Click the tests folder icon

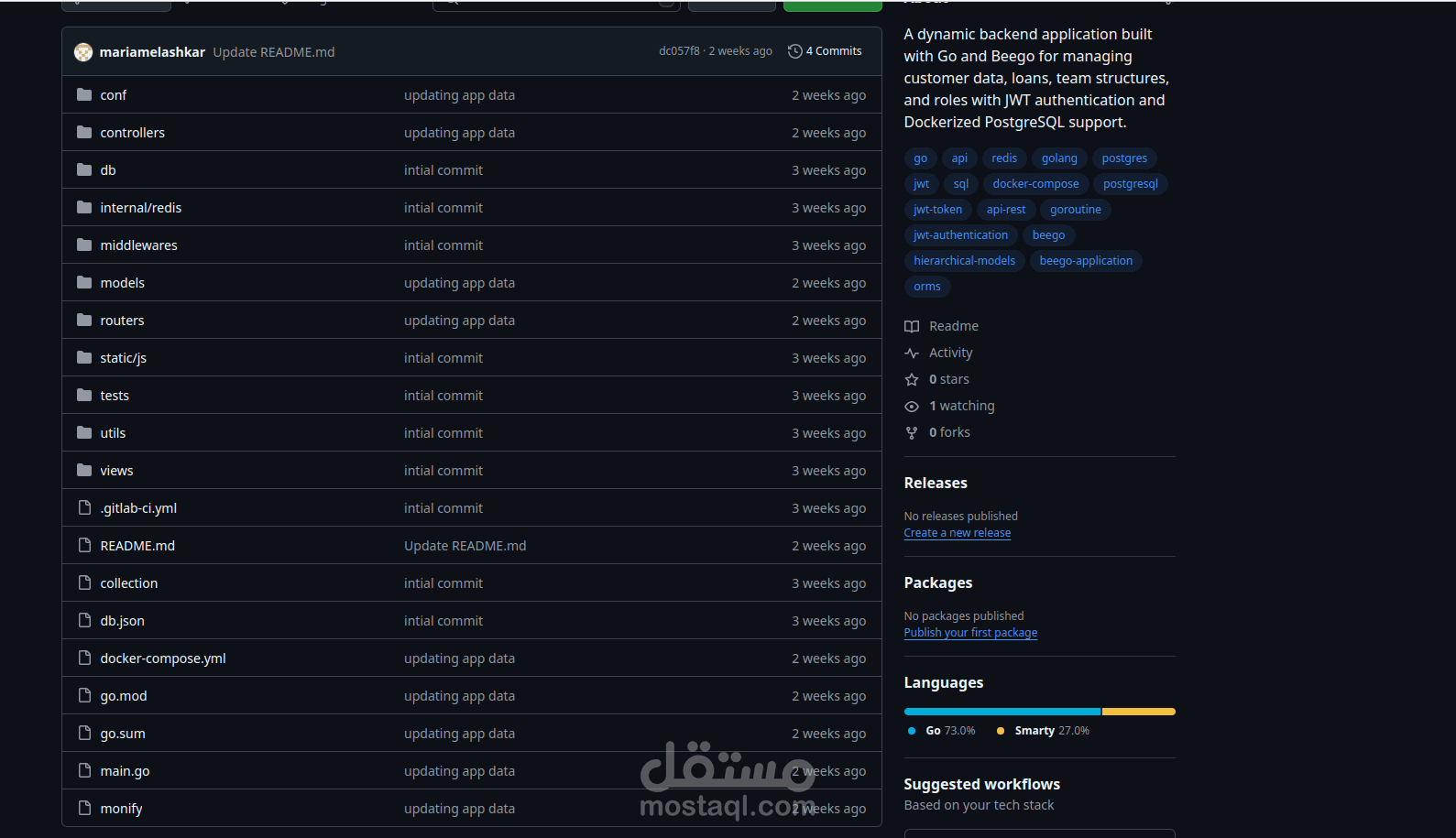pyautogui.click(x=84, y=395)
